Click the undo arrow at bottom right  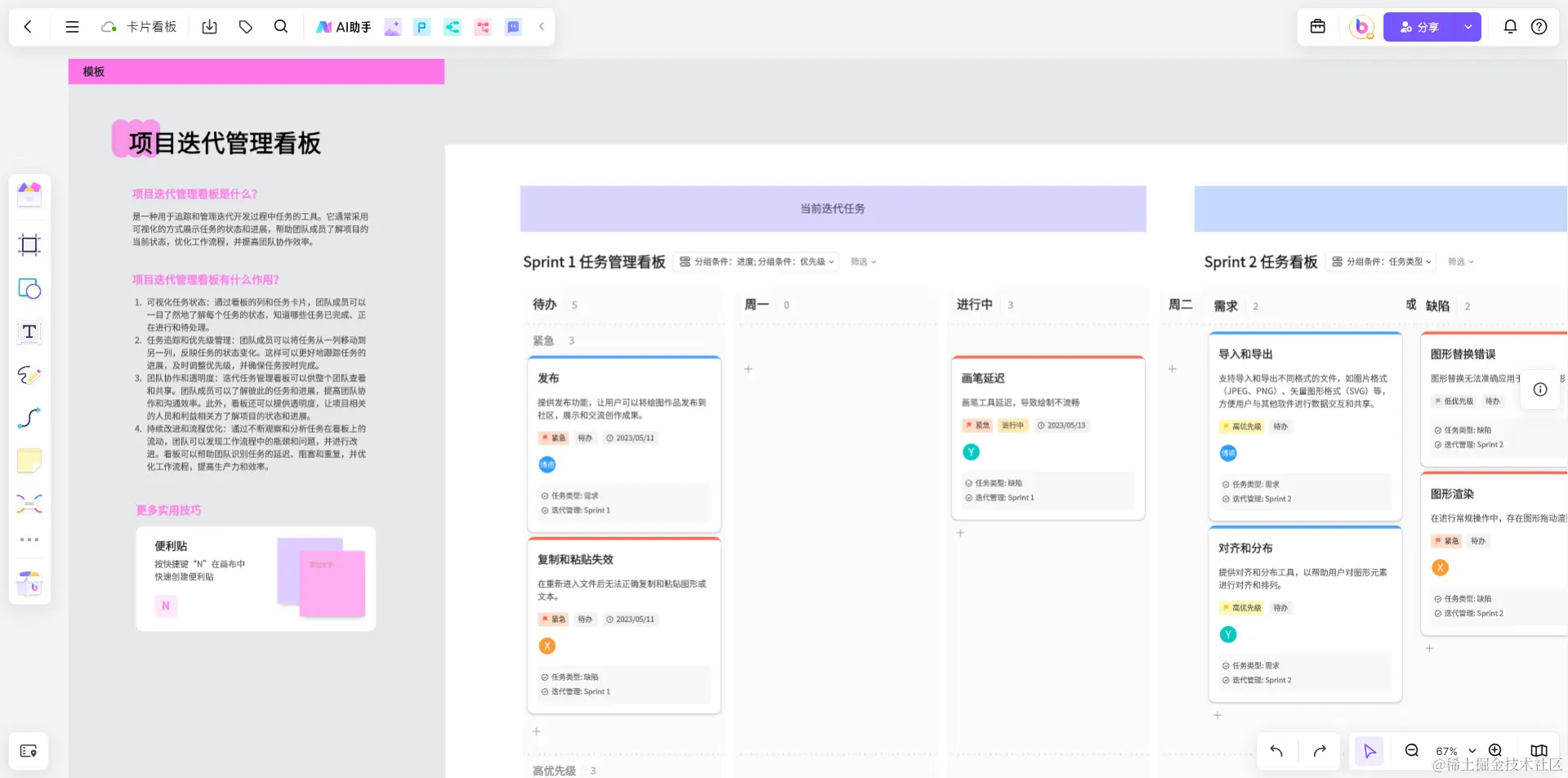(1276, 751)
